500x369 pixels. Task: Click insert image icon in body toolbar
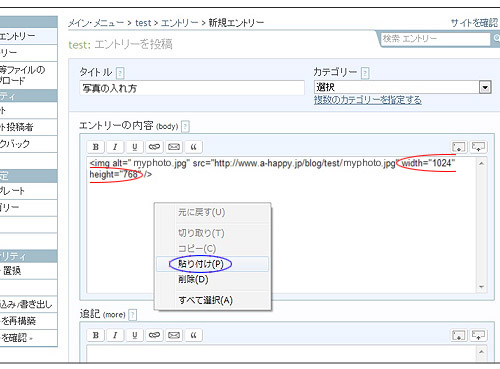tap(459, 147)
